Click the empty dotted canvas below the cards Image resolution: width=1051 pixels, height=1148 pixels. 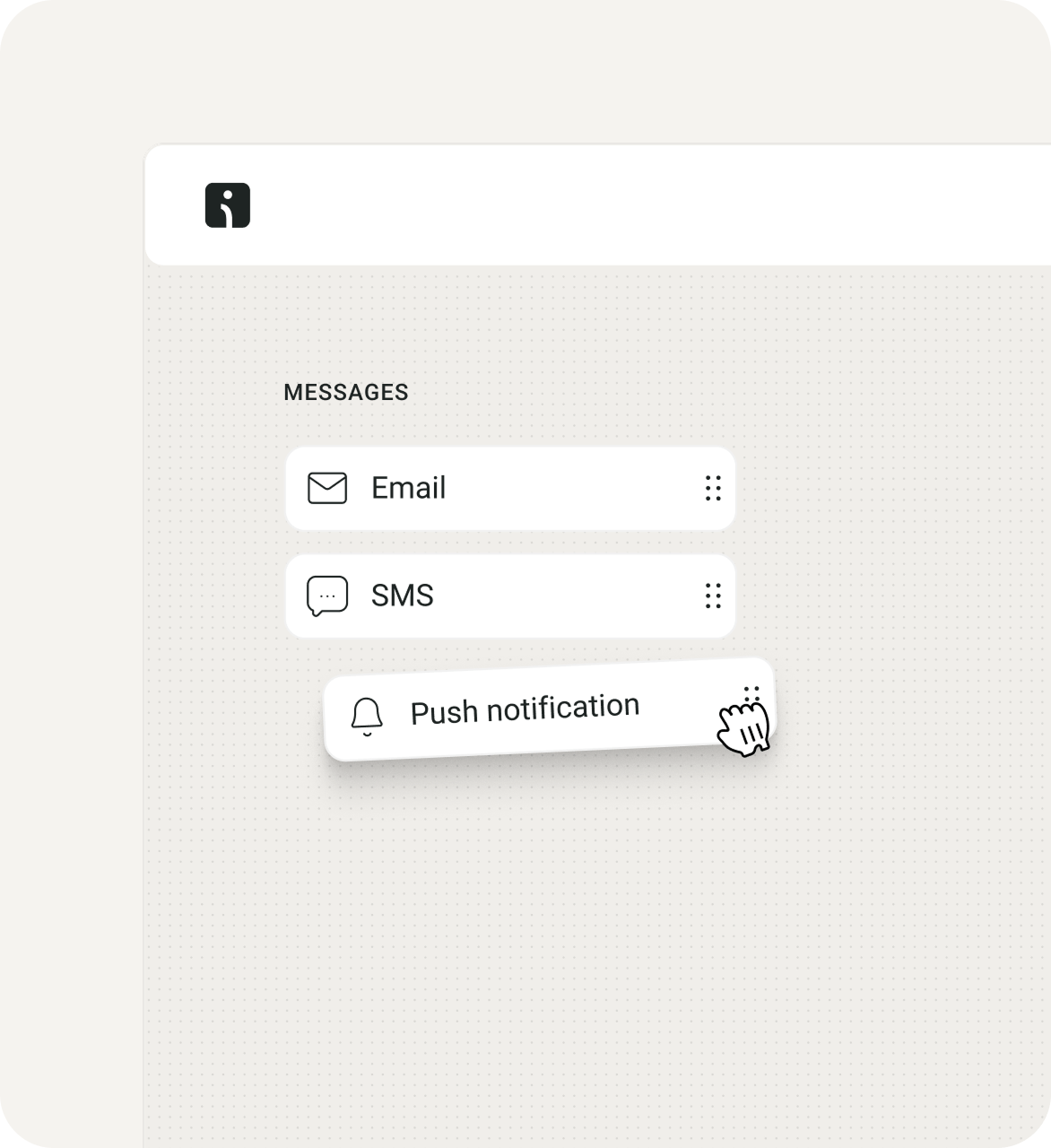538,942
